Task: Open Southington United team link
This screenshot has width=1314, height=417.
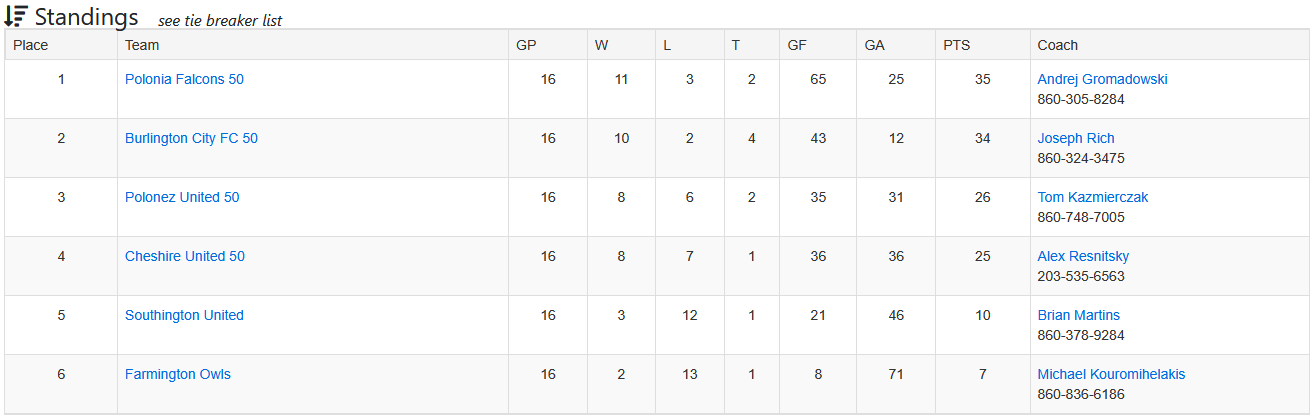Action: pos(184,315)
